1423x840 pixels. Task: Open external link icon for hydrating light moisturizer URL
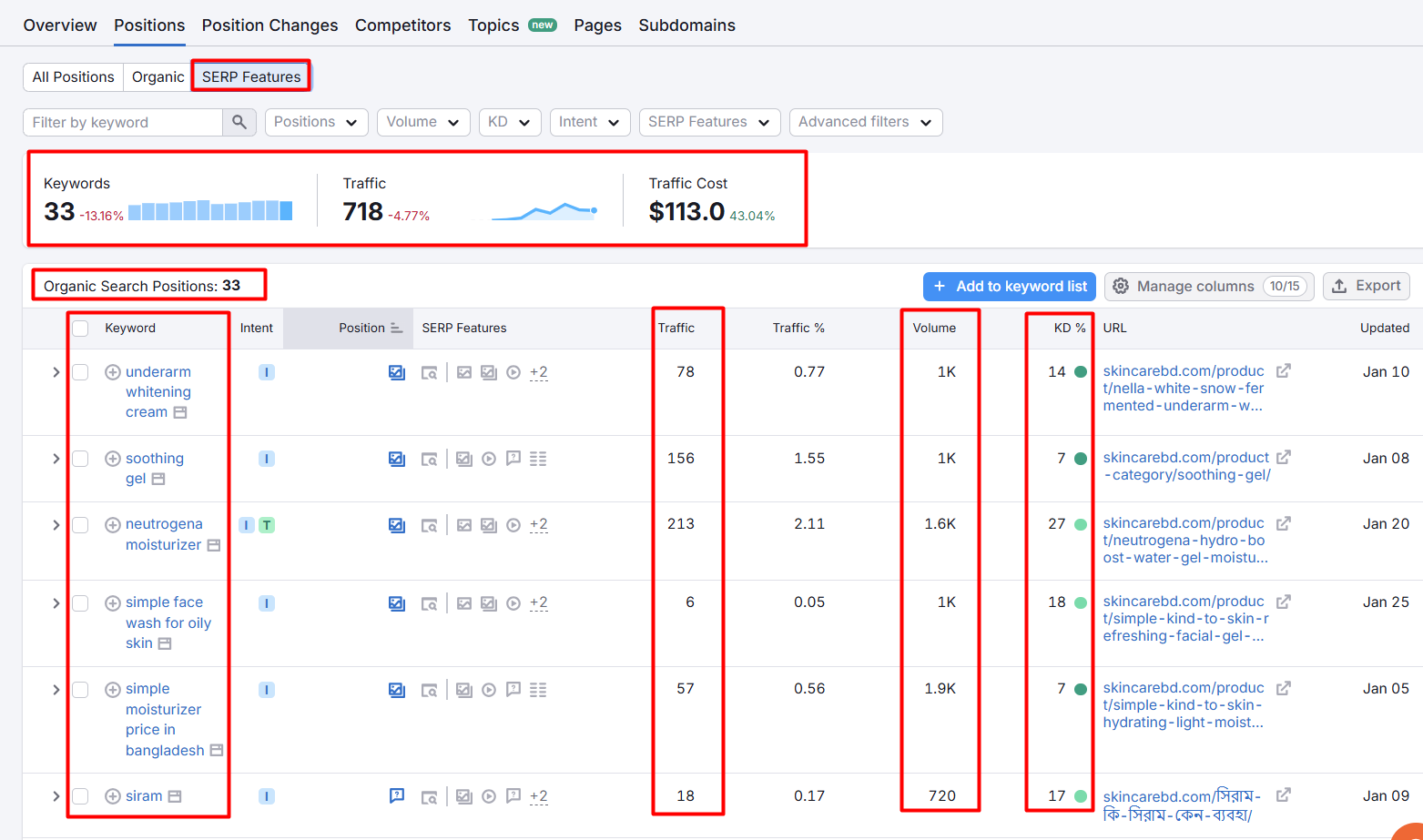tap(1284, 688)
